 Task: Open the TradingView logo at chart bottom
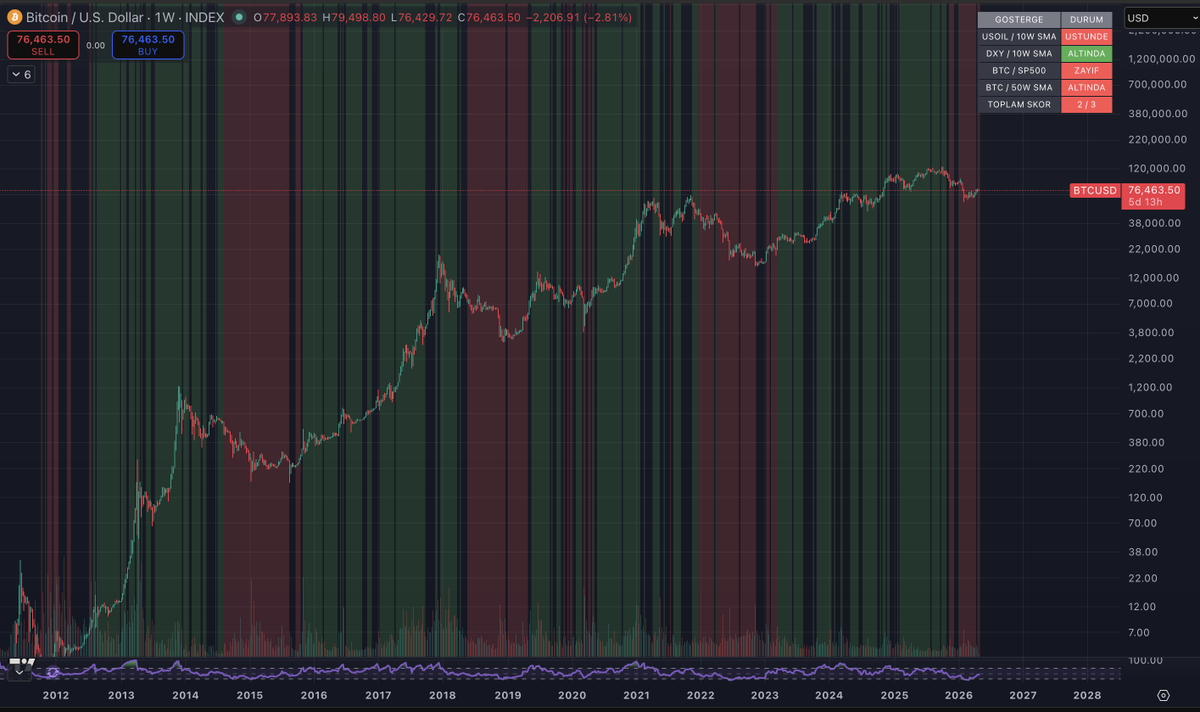(20, 662)
